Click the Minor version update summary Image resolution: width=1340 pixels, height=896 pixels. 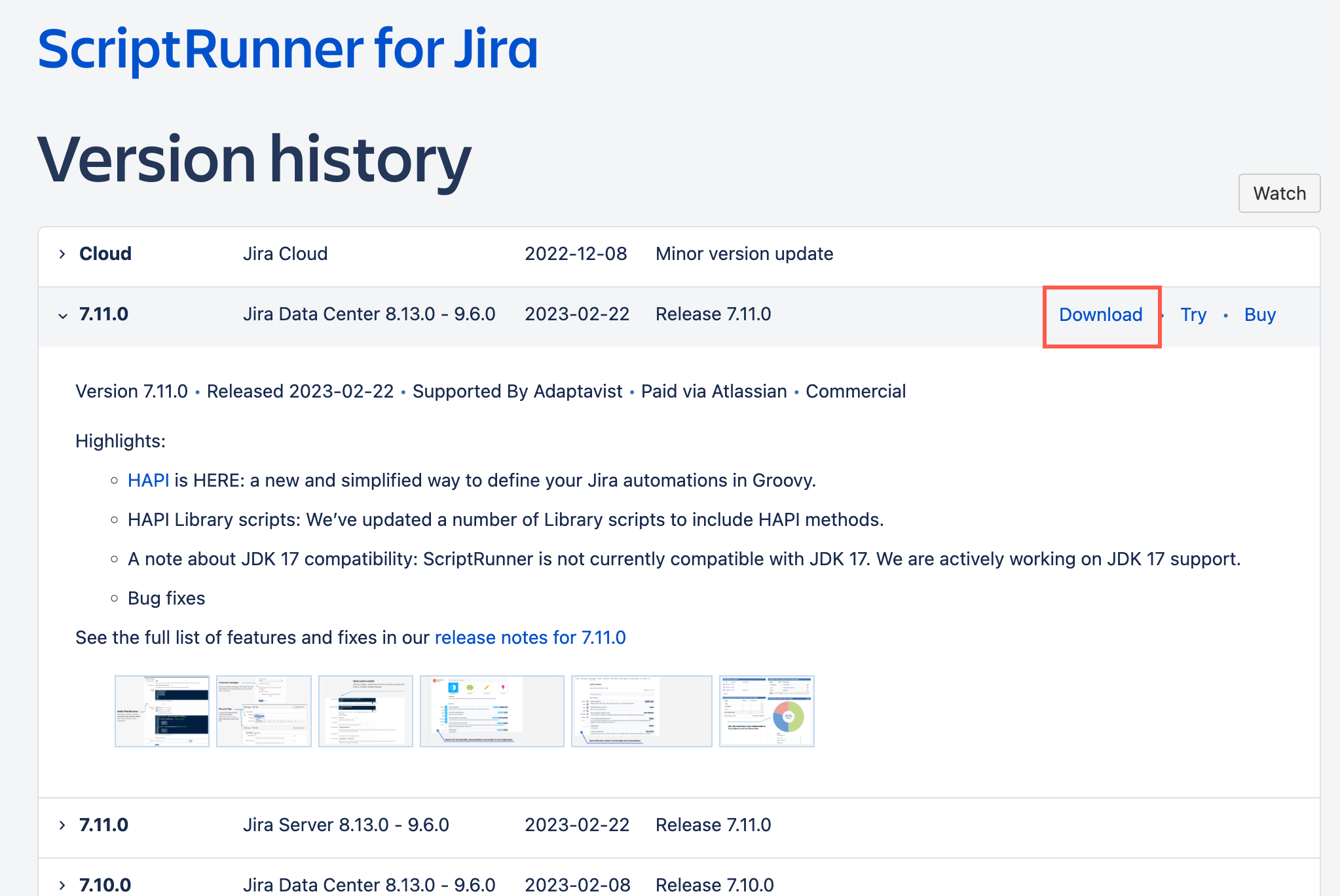(x=744, y=253)
